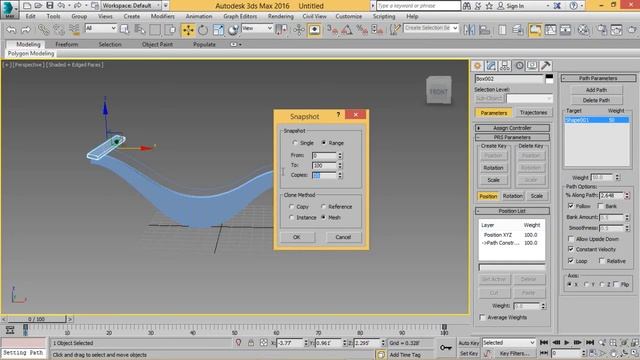Toggle Constant Velocity checkbox
The image size is (640, 360).
571,249
